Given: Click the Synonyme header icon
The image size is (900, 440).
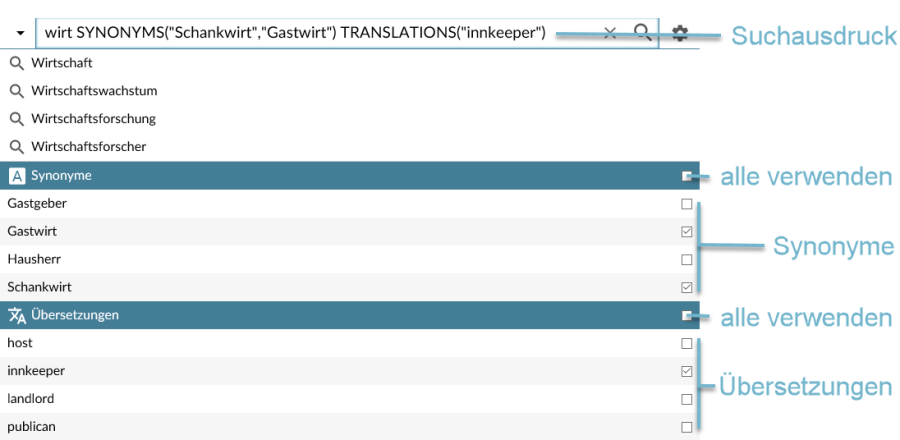Looking at the screenshot, I should pos(16,175).
